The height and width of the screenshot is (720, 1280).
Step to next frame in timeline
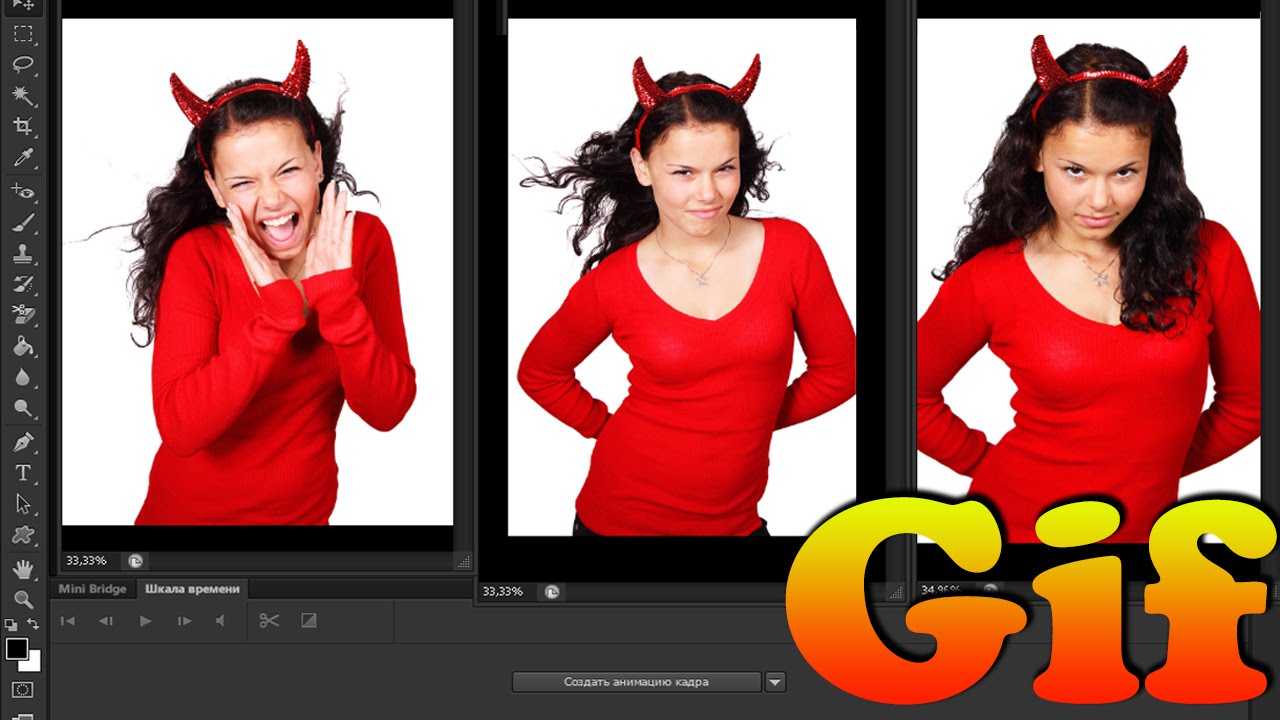pos(184,621)
